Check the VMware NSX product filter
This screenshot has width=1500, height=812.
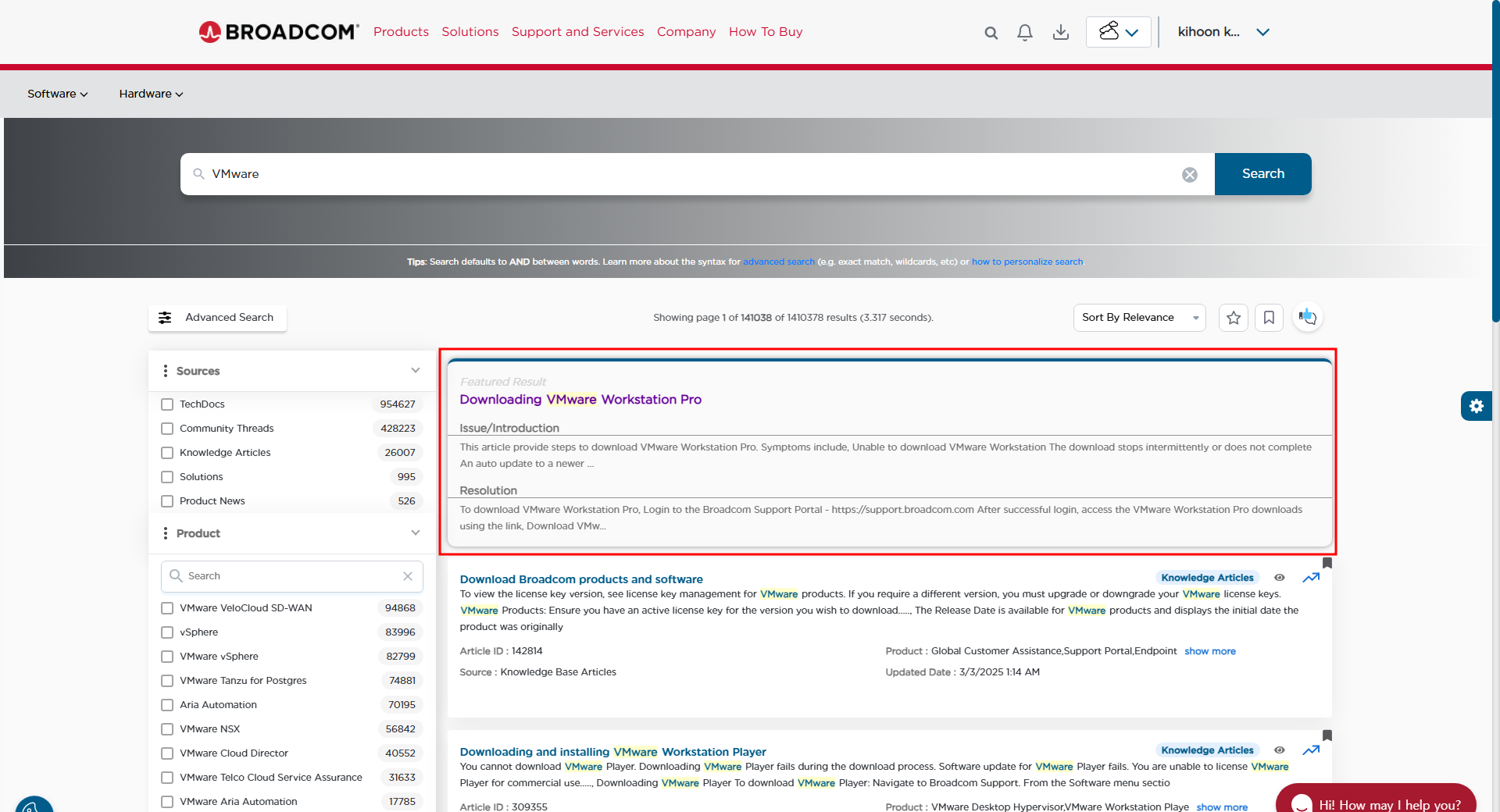pyautogui.click(x=167, y=729)
